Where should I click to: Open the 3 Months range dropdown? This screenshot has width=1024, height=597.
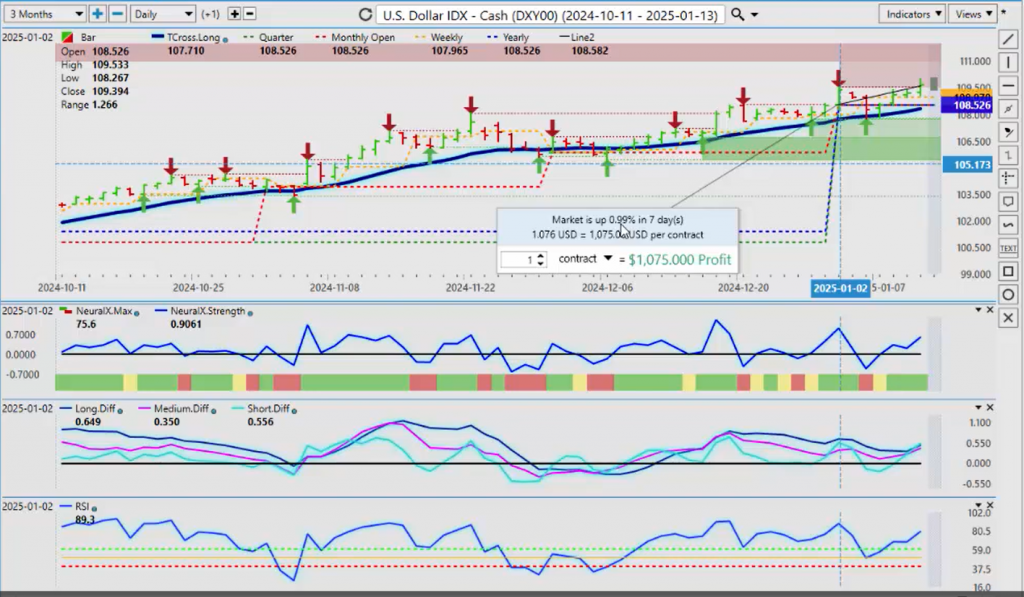tap(44, 14)
